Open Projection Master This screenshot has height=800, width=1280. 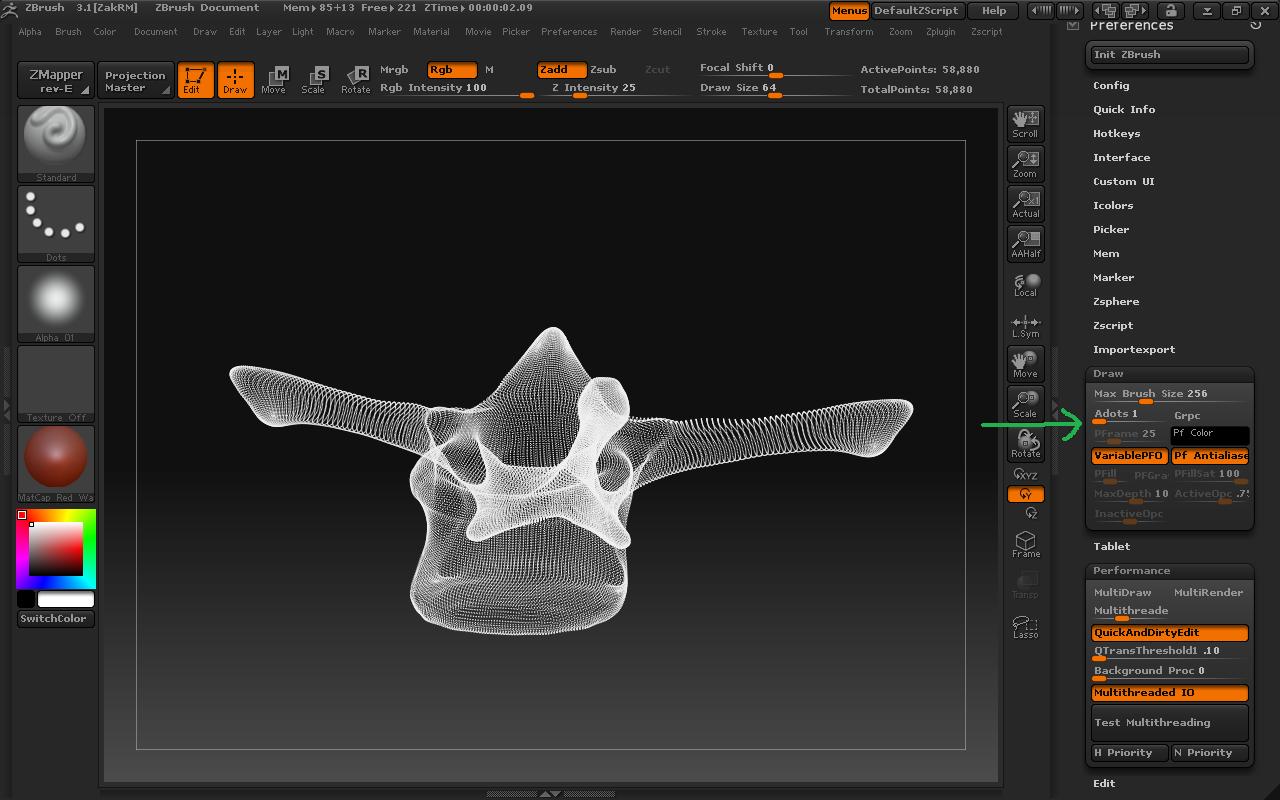[x=135, y=80]
